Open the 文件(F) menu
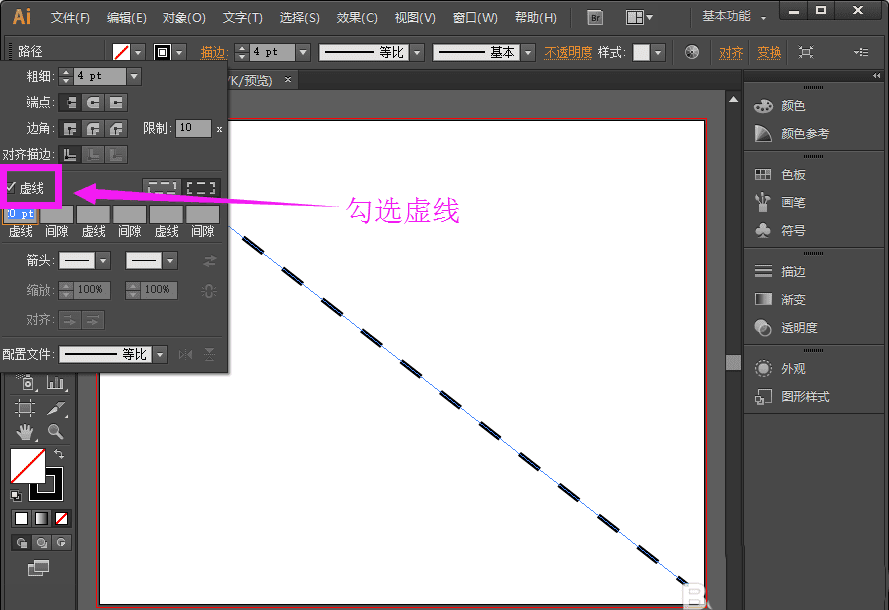The height and width of the screenshot is (610, 889). pos(70,18)
